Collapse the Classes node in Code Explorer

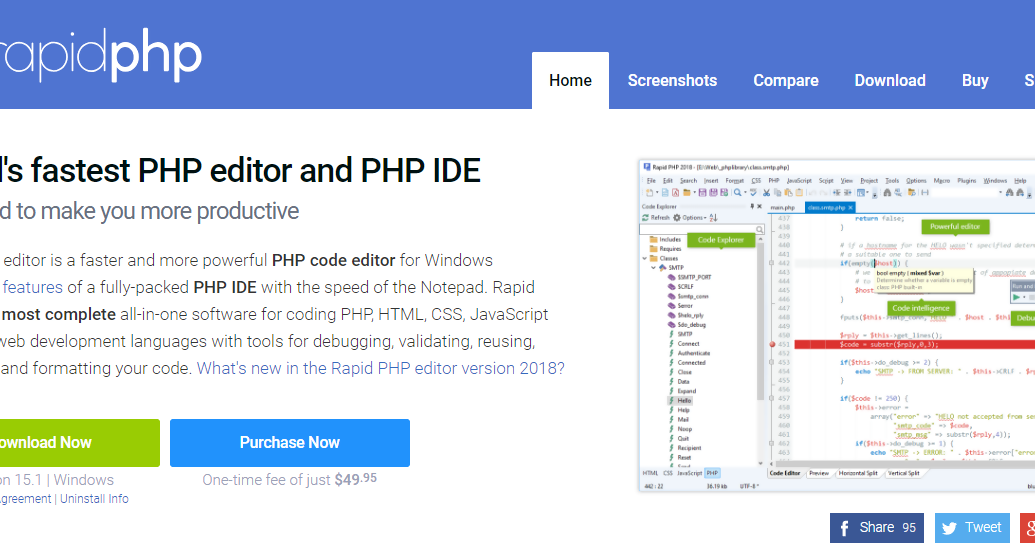[645, 259]
